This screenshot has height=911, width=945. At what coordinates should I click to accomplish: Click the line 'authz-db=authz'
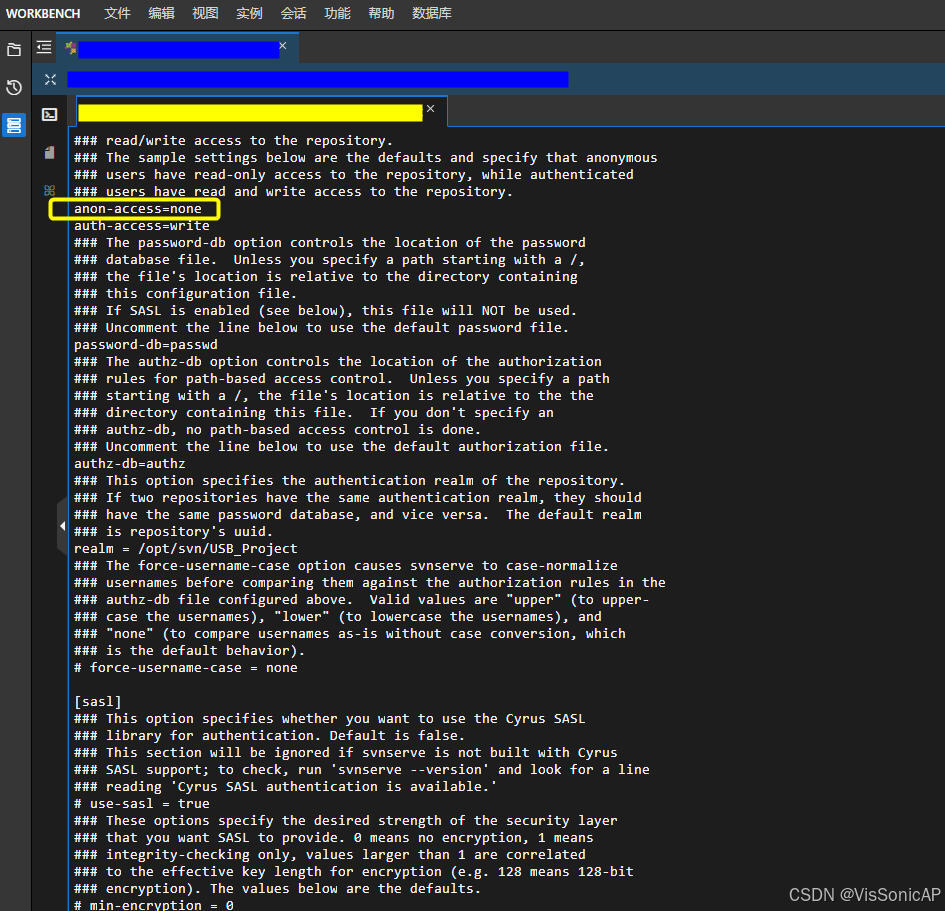point(130,463)
